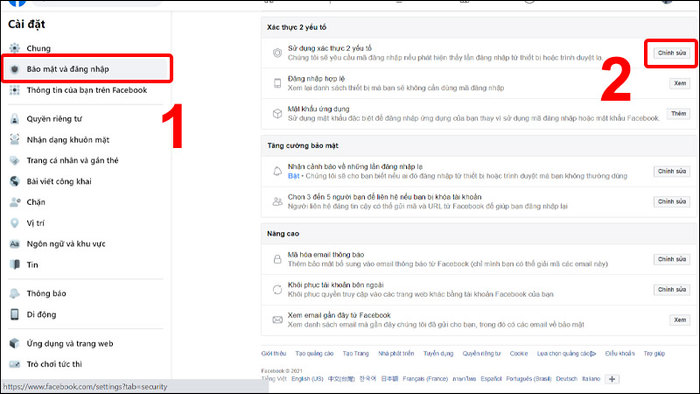The image size is (700, 394).
Task: Click Chỉnh sửa for Mã hóa email thông báo
Action: [671, 259]
